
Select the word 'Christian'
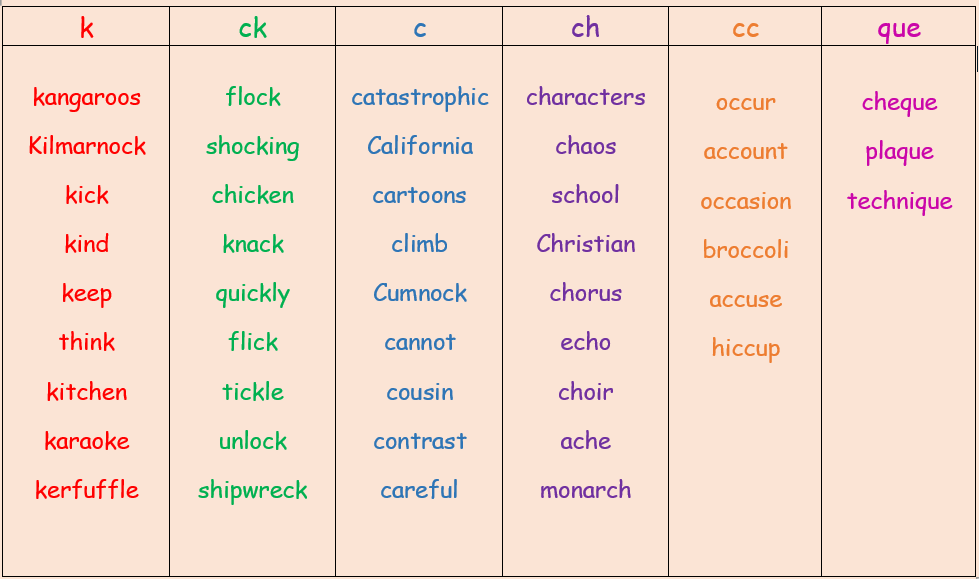coord(586,244)
